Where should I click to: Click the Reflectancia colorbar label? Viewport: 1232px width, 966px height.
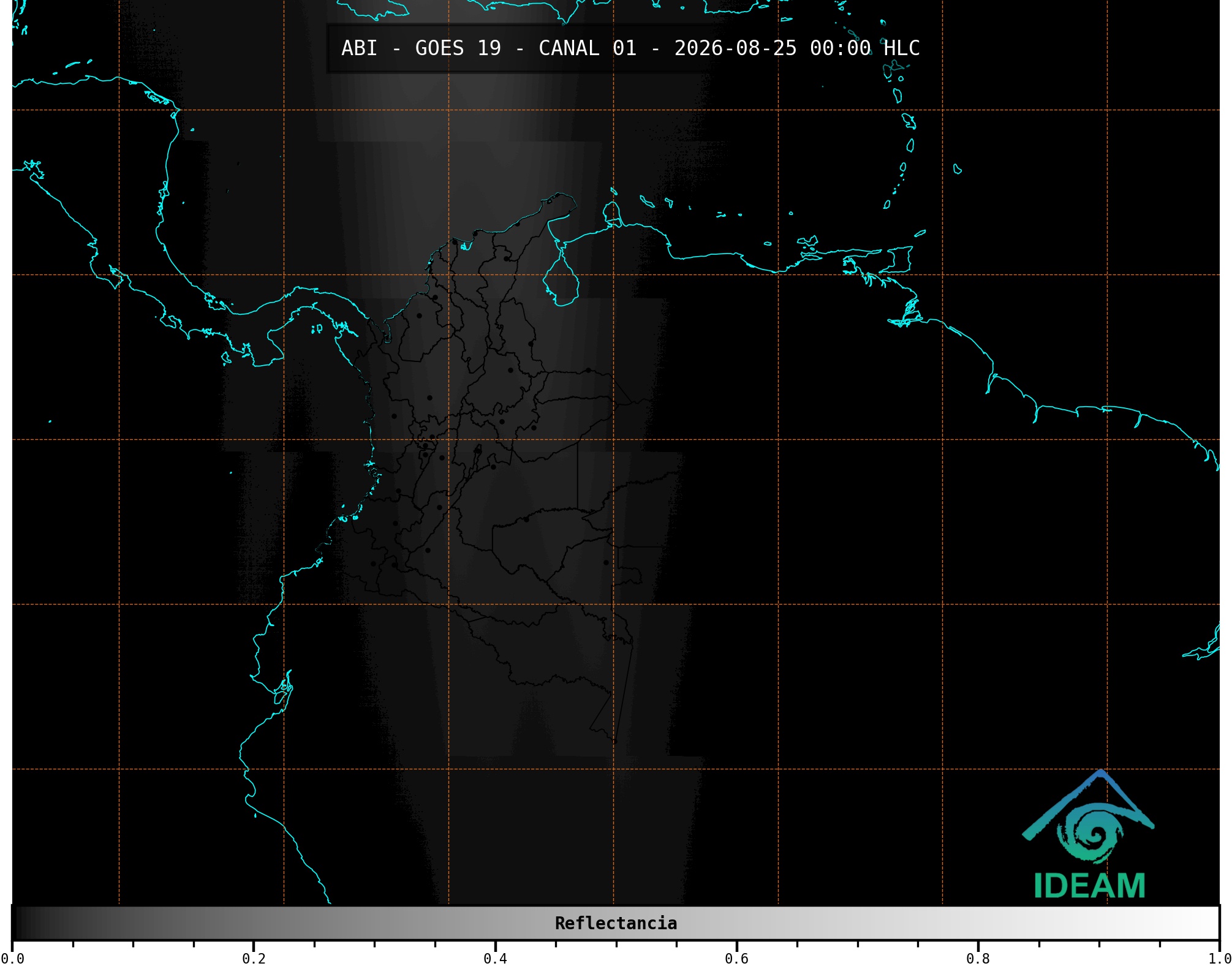(x=616, y=923)
